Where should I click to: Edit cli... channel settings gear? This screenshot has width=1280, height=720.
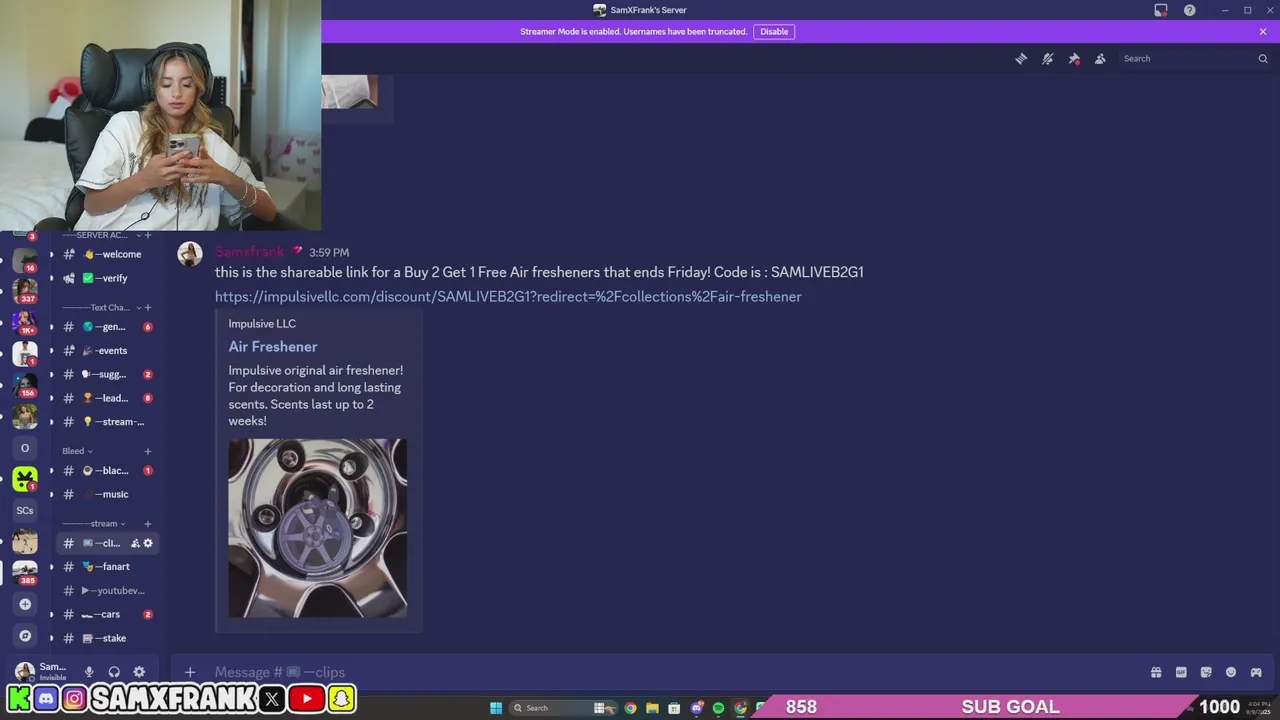(x=148, y=543)
